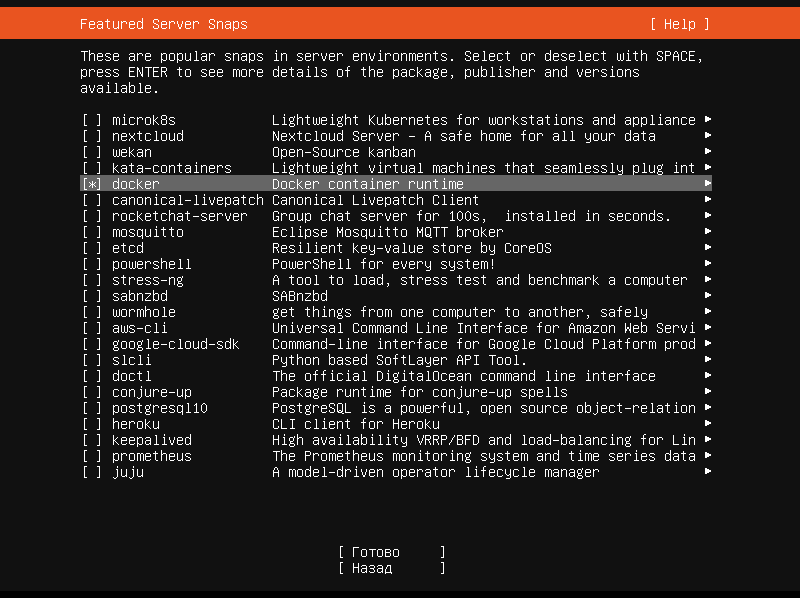Click 'Package runtime for conjure-up spells' text

[x=420, y=392]
